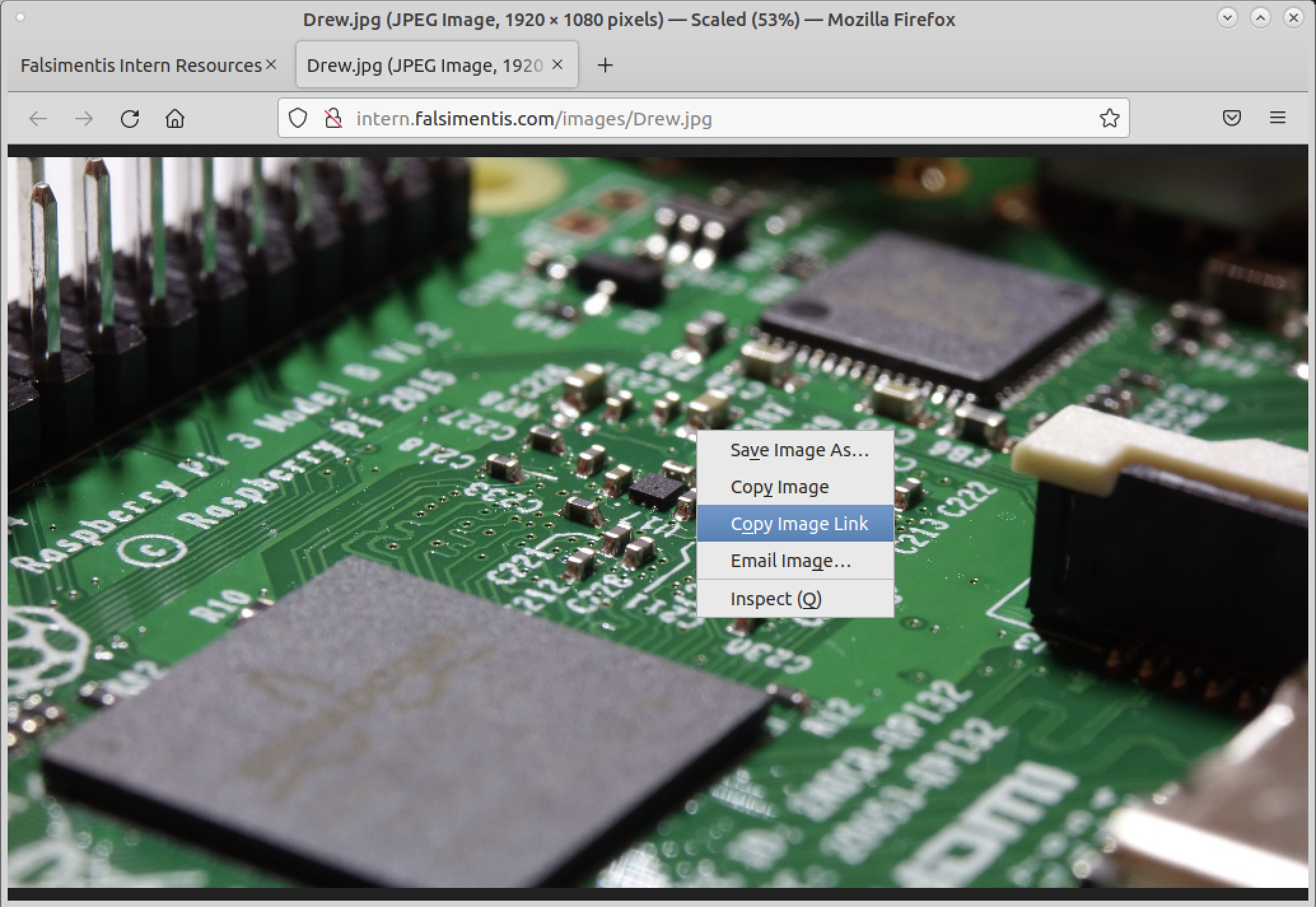The image size is (1316, 907).
Task: Open a new tab with plus
Action: 605,65
